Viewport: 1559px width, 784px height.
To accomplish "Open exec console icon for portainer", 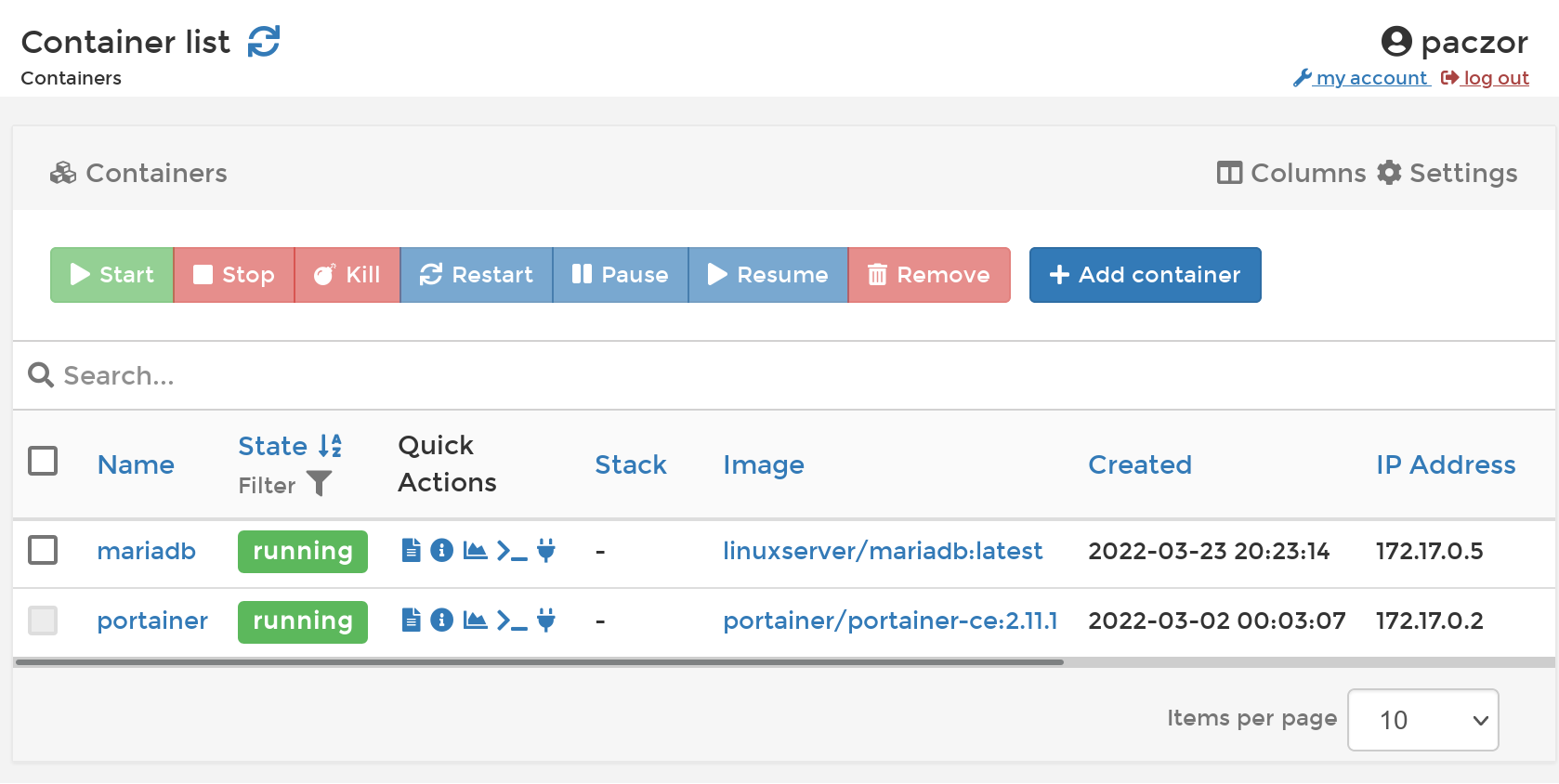I will [x=512, y=621].
